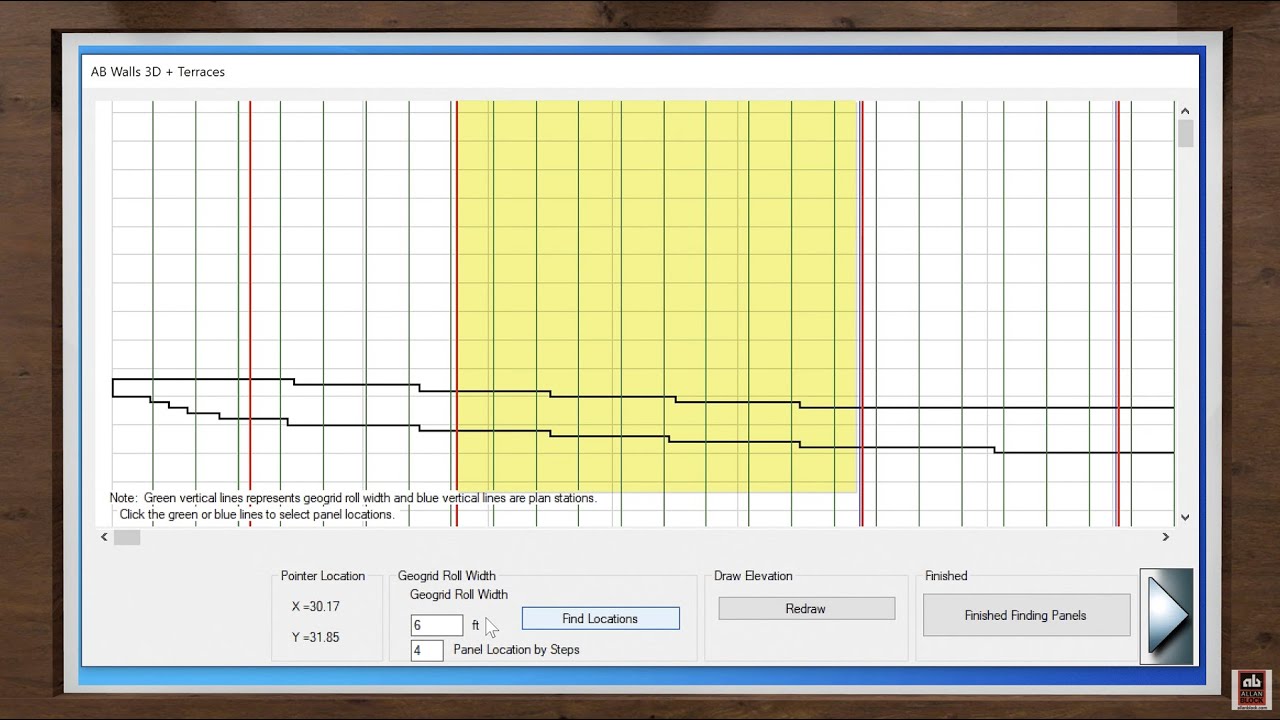This screenshot has height=720, width=1280.
Task: Click the Y =31.85 pointer value
Action: (315, 637)
